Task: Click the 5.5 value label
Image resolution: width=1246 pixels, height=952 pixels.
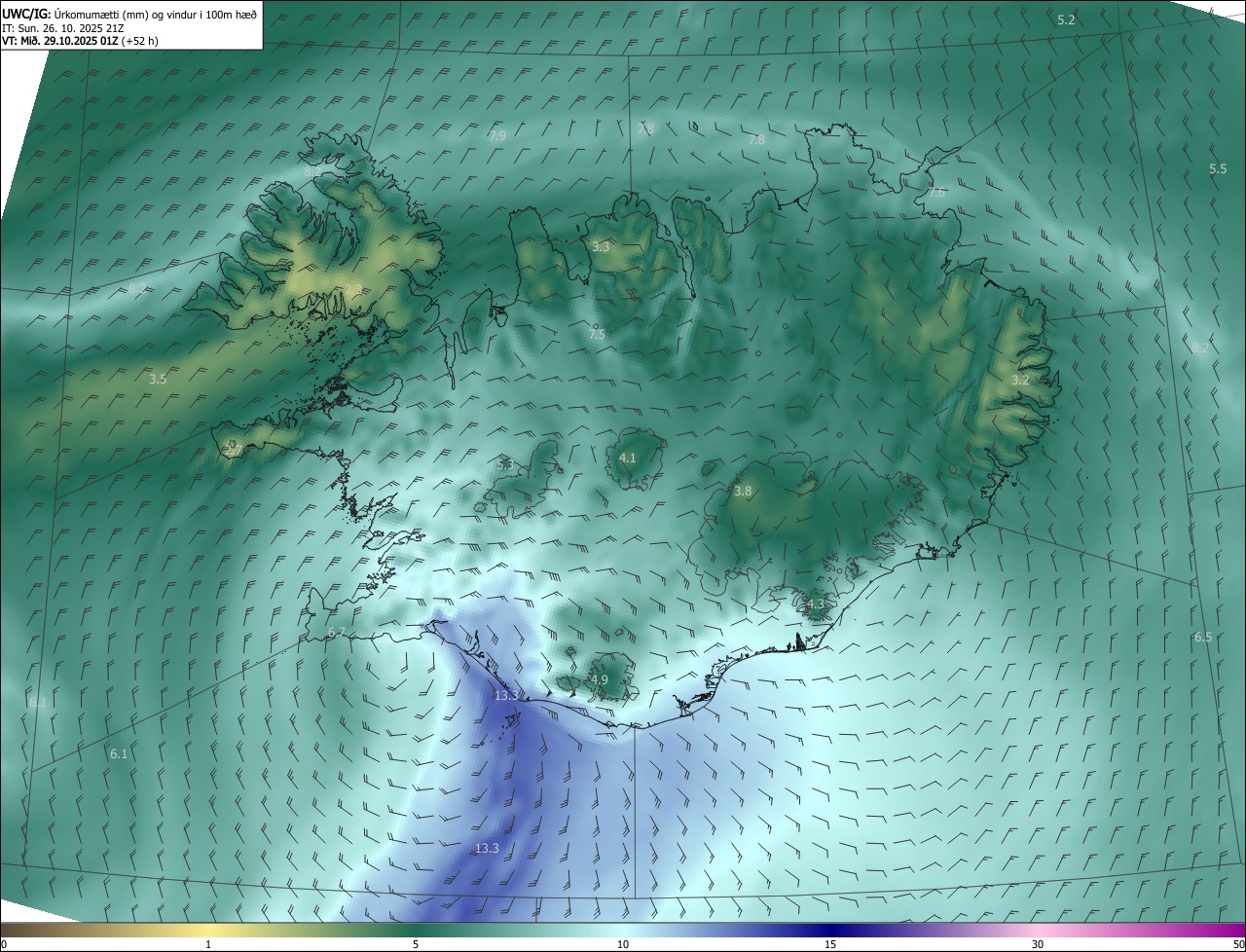Action: point(1218,169)
